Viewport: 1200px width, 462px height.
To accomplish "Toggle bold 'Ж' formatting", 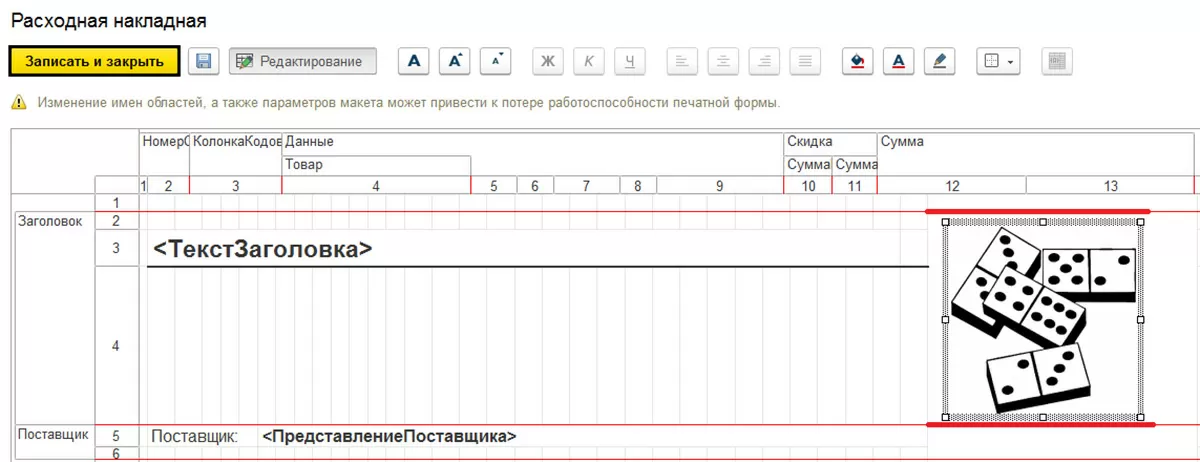I will (547, 61).
